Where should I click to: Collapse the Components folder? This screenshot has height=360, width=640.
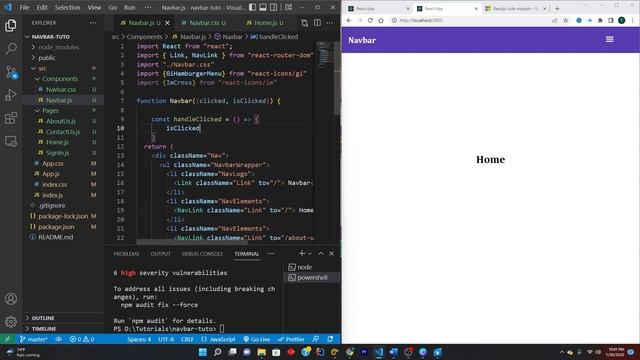point(60,79)
